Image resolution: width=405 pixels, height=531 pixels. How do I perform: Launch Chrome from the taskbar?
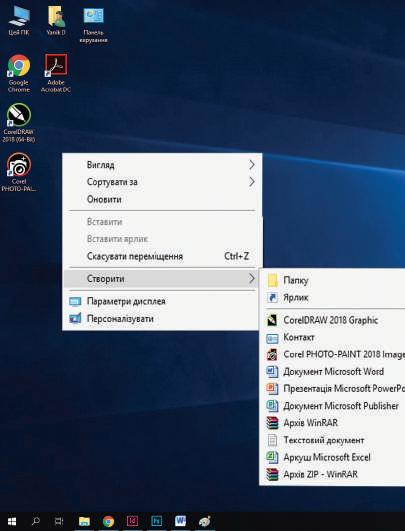pyautogui.click(x=108, y=521)
